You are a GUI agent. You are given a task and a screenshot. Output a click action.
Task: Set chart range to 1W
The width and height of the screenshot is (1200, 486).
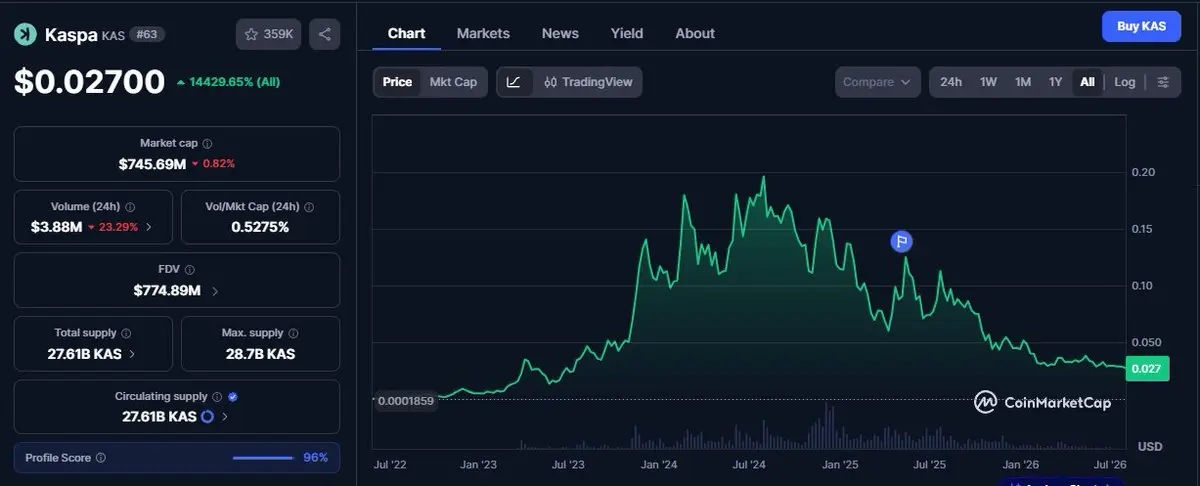click(988, 82)
